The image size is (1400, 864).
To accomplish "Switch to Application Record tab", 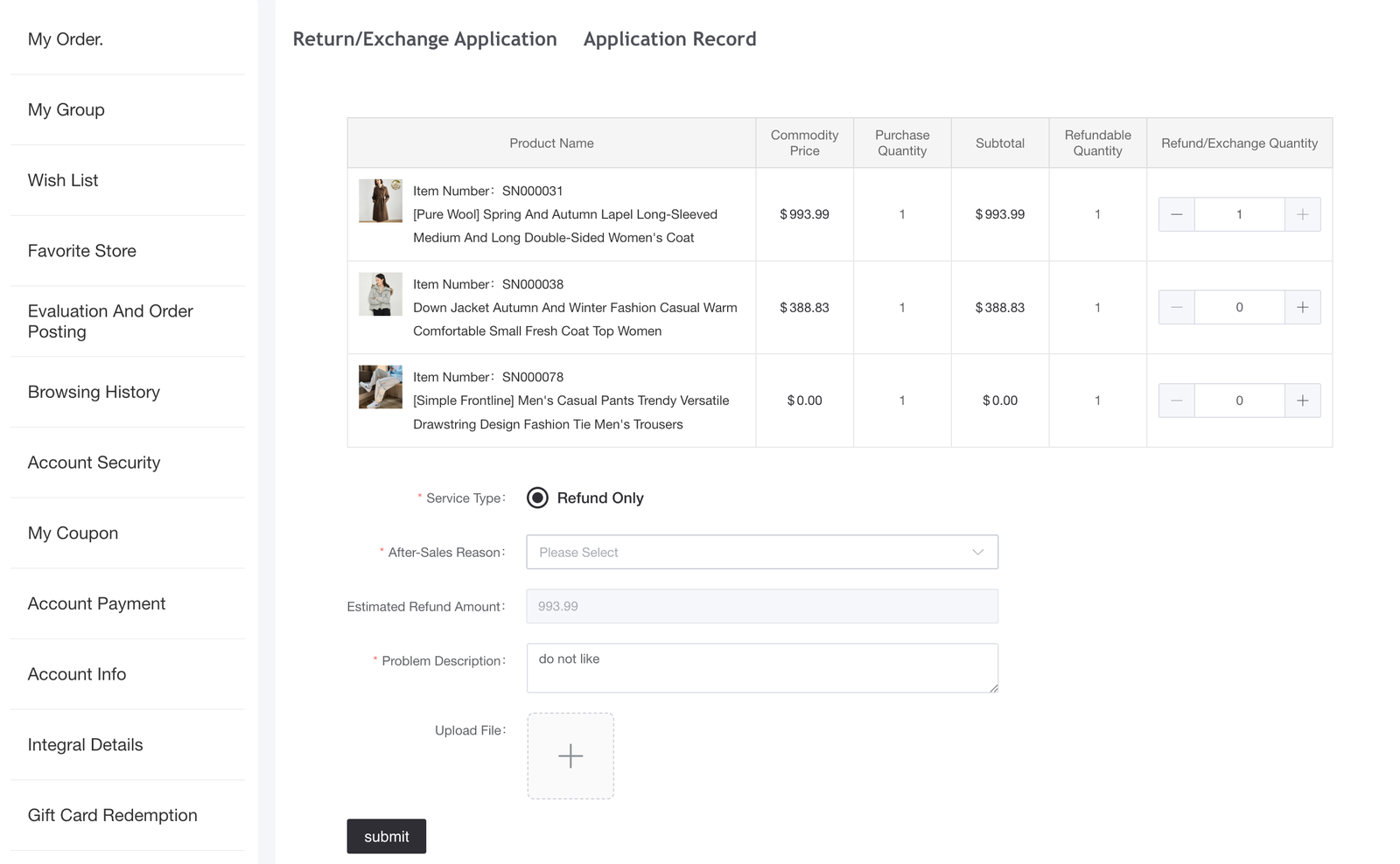I will coord(669,39).
